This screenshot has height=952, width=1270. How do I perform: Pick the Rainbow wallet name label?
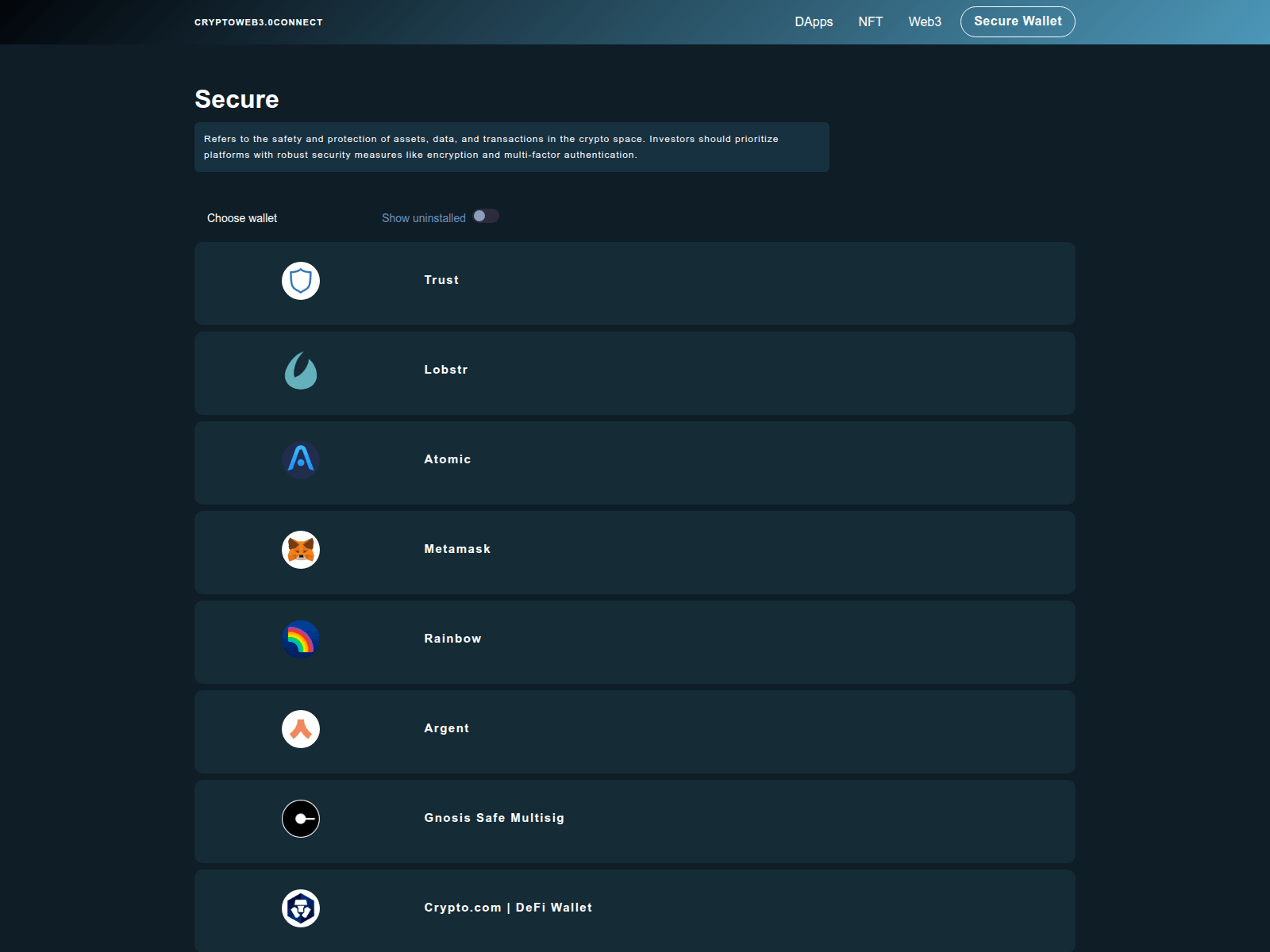452,639
